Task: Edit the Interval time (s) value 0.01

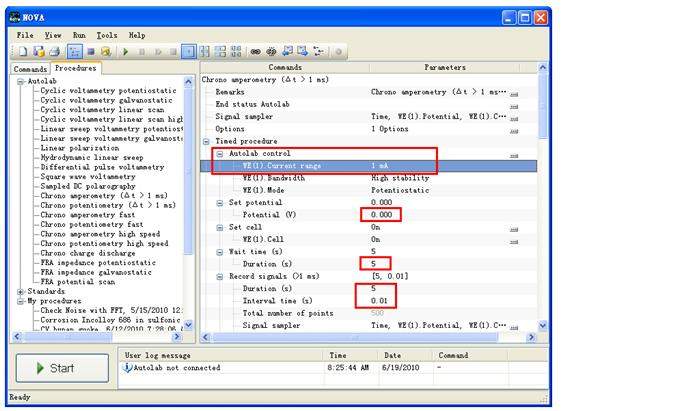Action: coord(379,301)
